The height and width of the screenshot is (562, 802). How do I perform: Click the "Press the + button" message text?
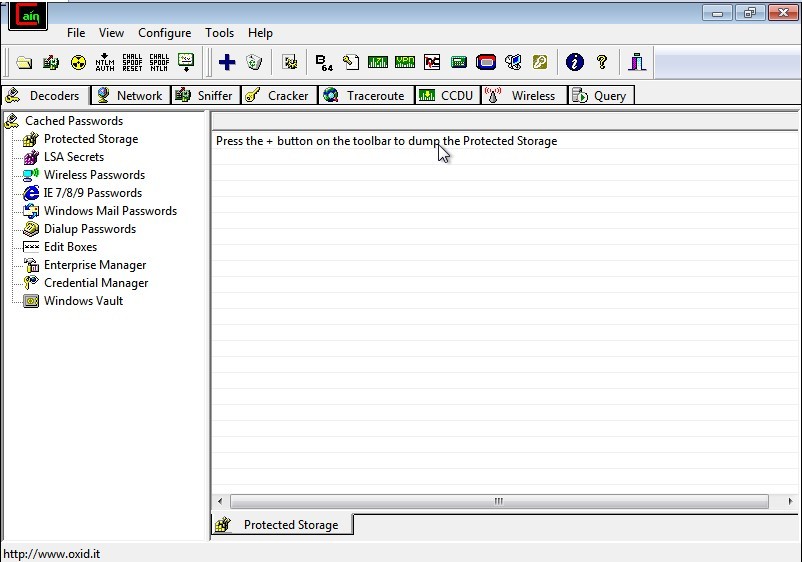tap(387, 141)
